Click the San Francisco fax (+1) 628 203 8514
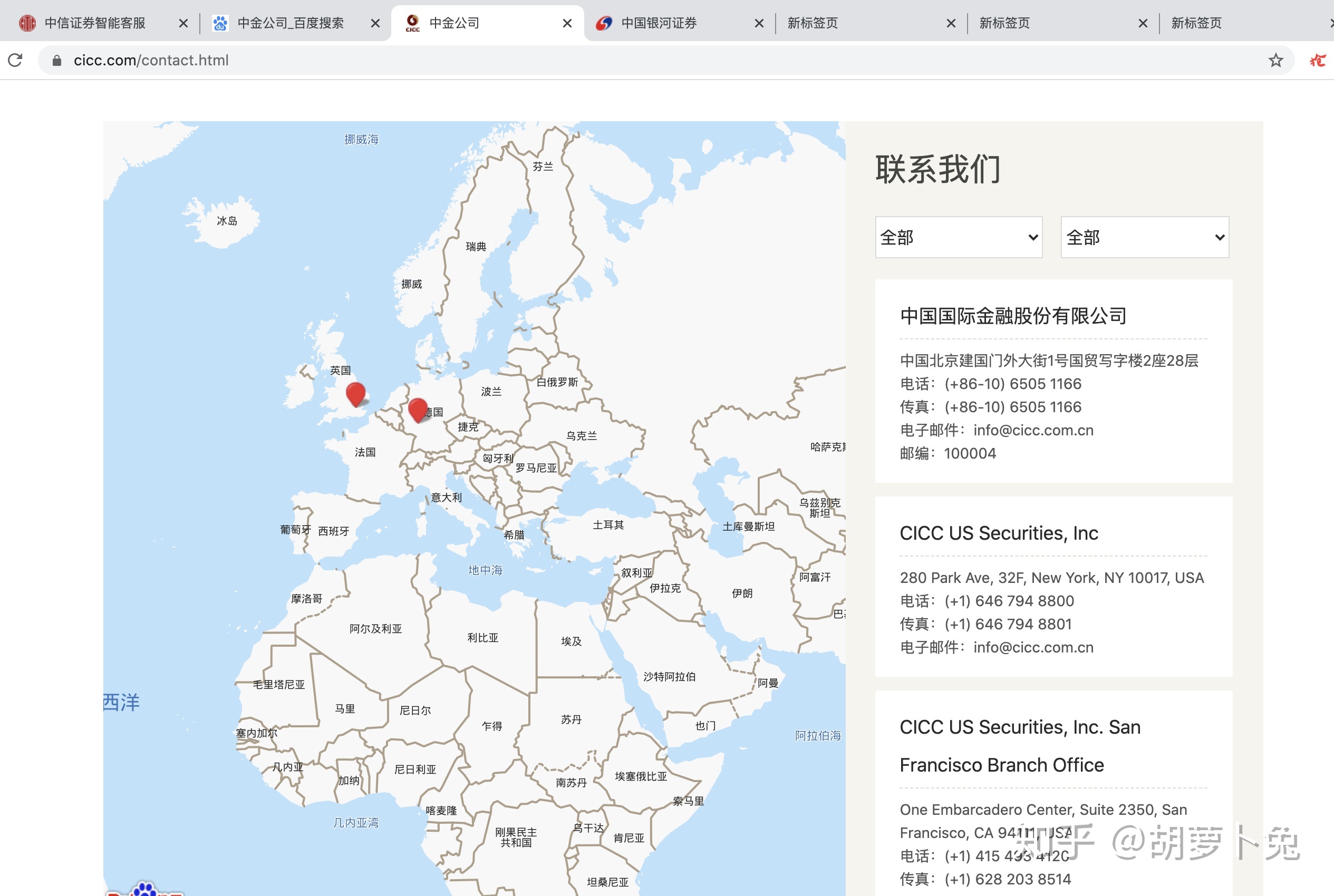 point(1008,879)
